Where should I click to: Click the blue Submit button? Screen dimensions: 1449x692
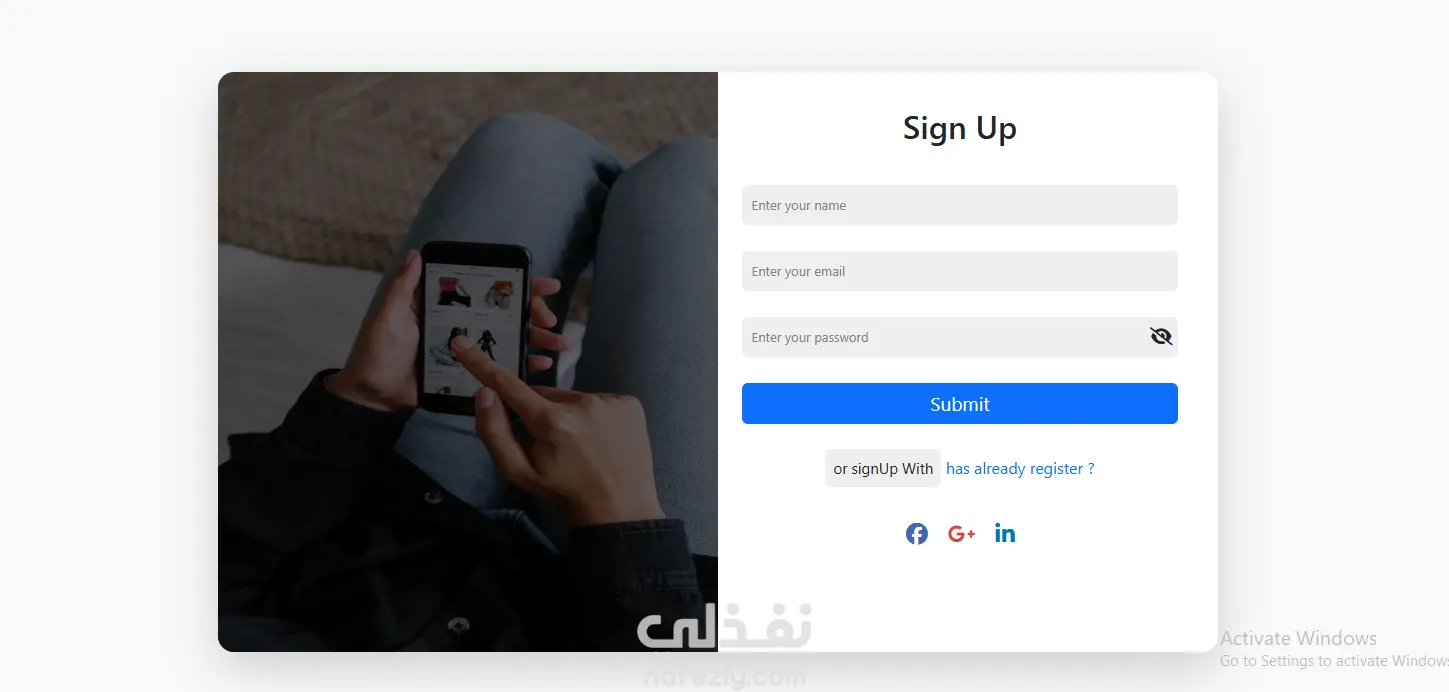click(x=960, y=404)
